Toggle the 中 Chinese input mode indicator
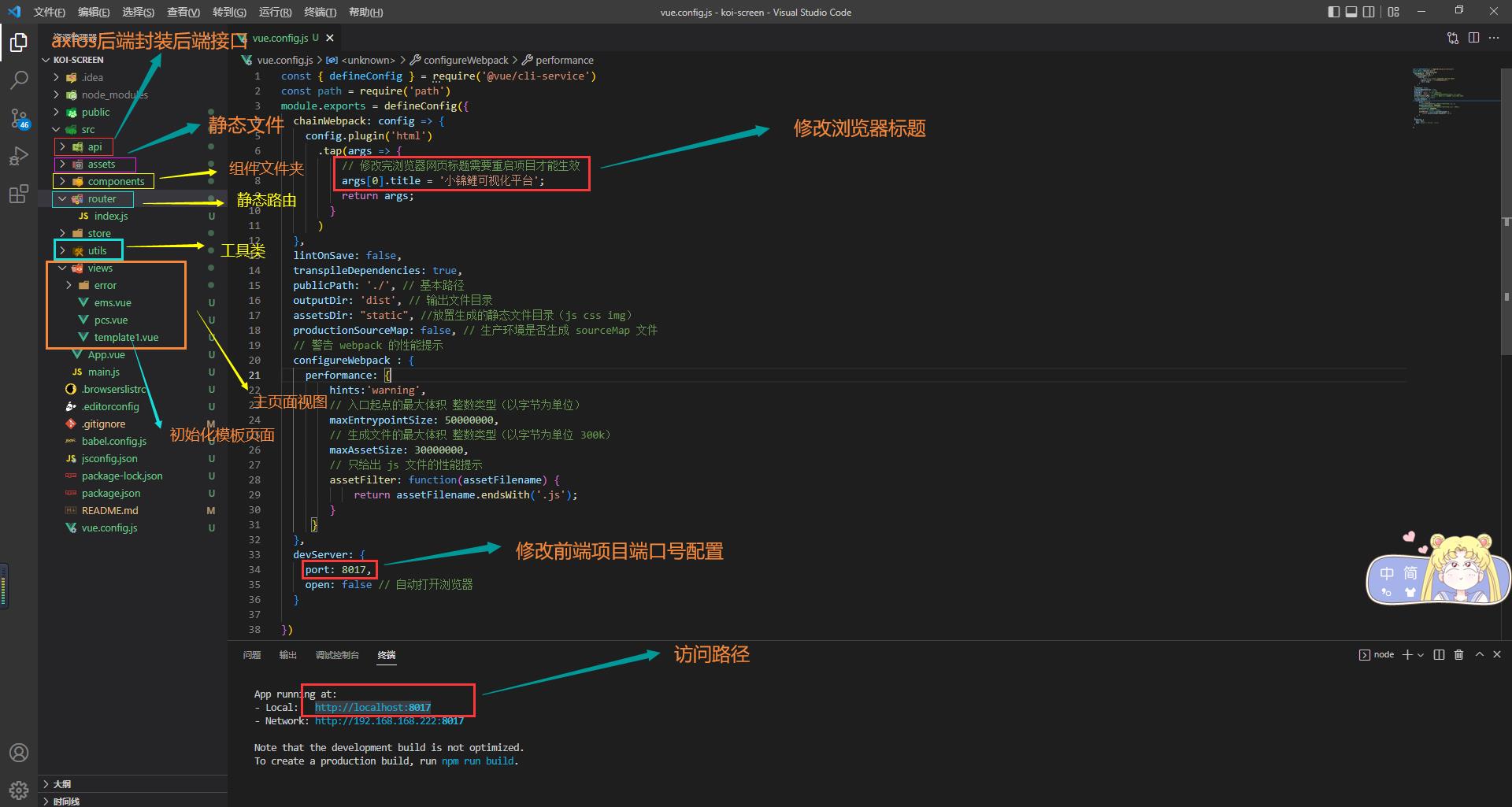The height and width of the screenshot is (807, 1512). [x=1388, y=573]
